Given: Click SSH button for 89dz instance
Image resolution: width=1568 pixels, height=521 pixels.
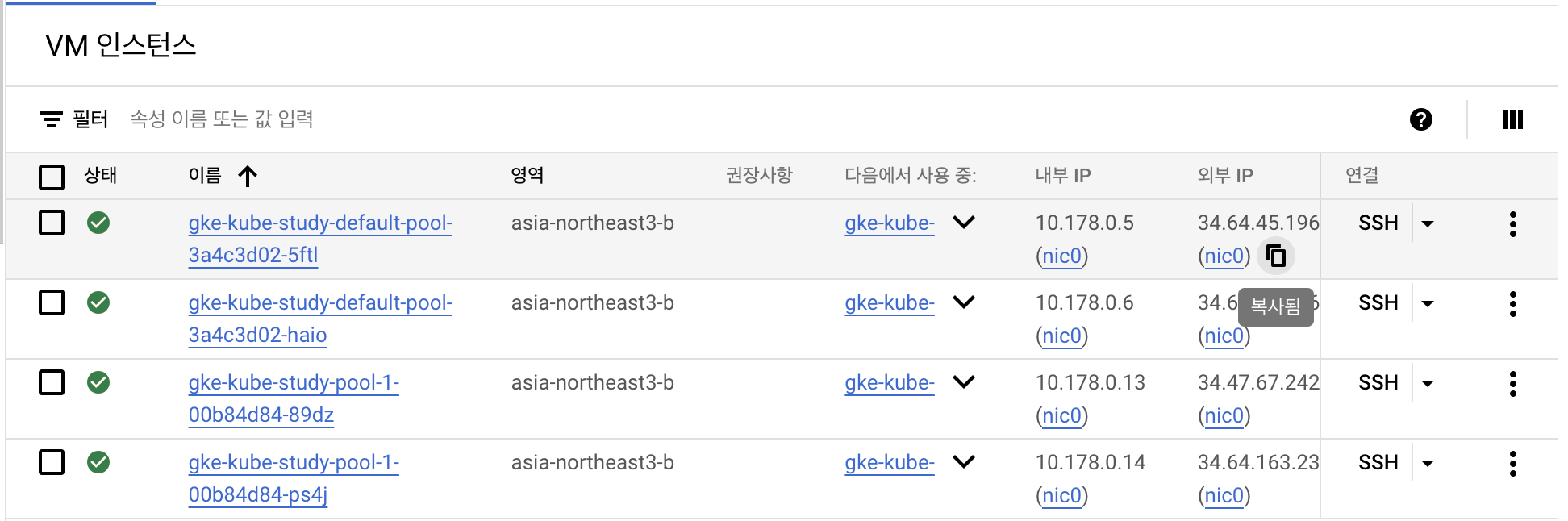Looking at the screenshot, I should (1378, 382).
